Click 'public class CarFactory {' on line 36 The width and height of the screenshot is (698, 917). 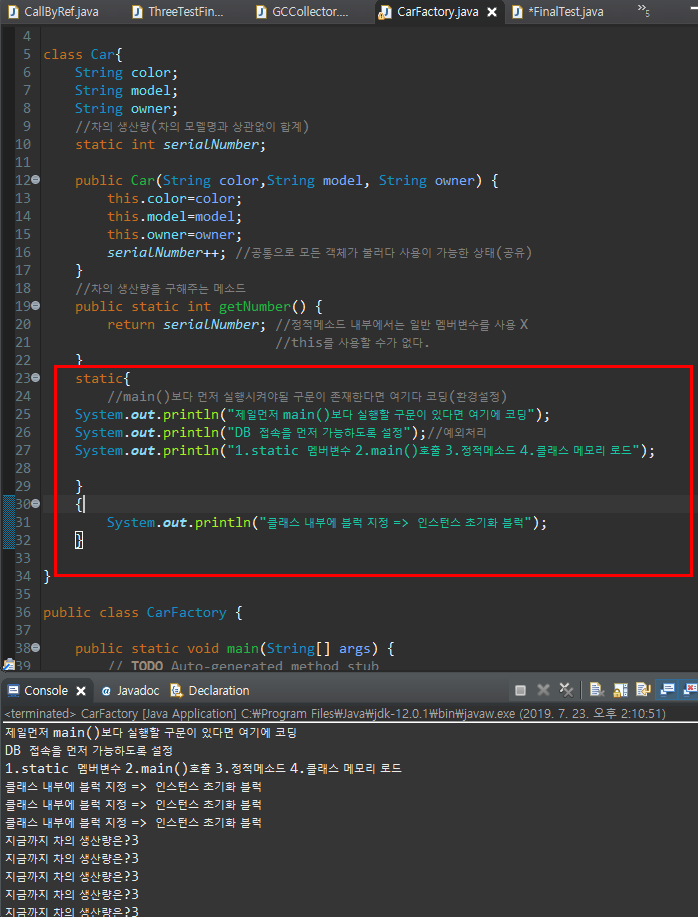point(143,612)
